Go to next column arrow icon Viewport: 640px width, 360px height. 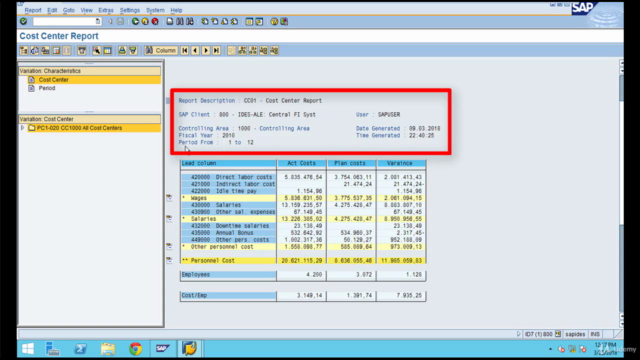[206, 50]
